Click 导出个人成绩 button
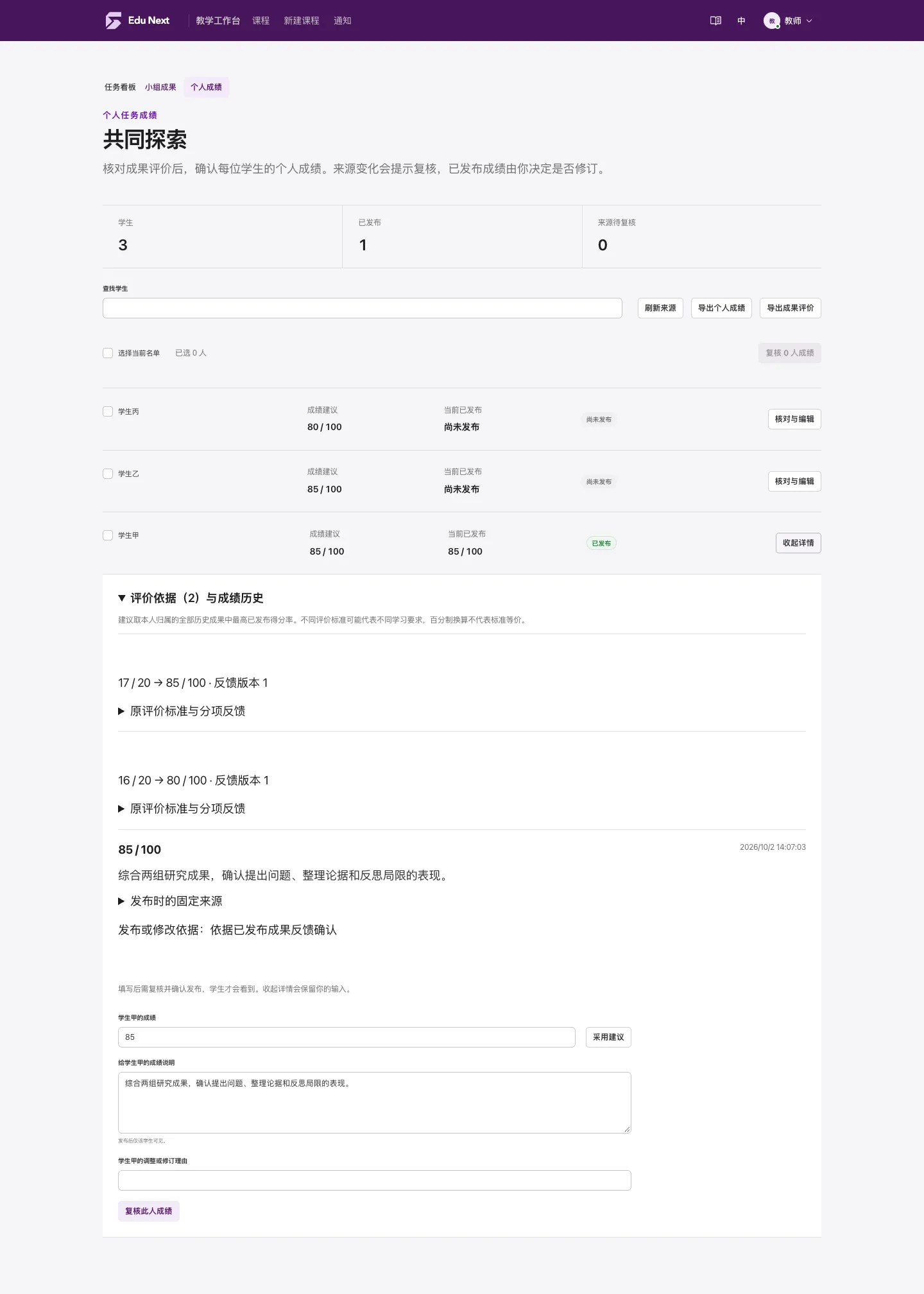 pyautogui.click(x=721, y=308)
